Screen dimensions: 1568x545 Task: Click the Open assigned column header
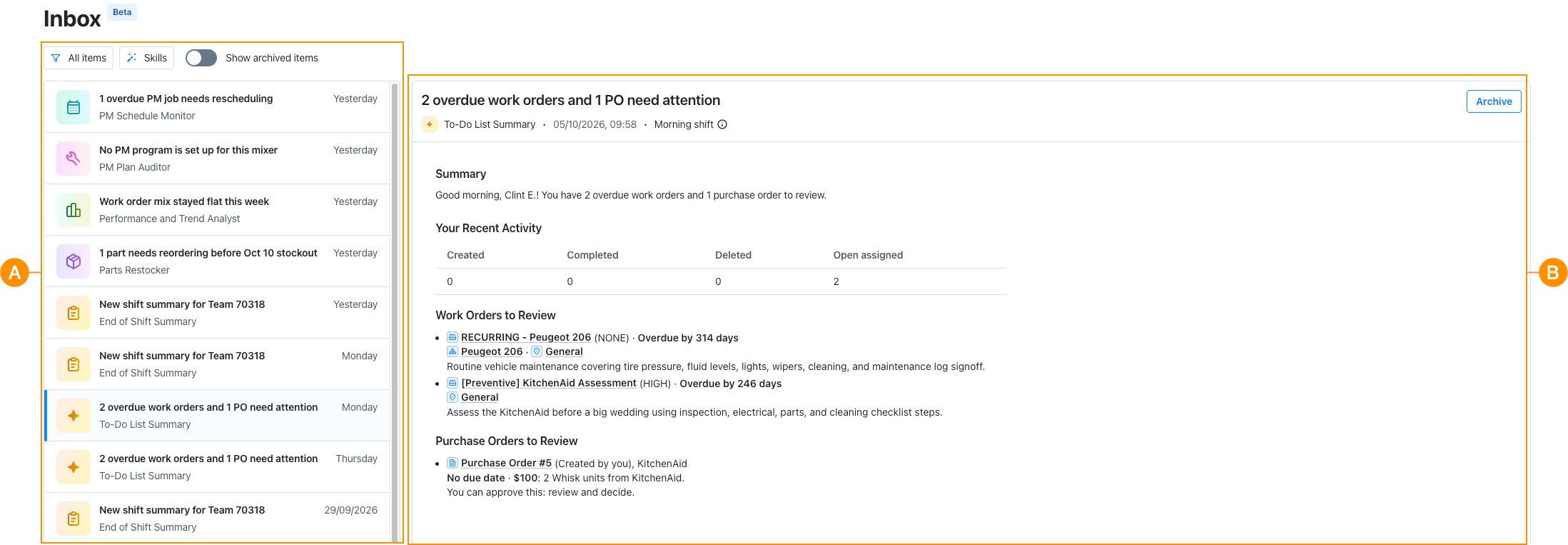click(868, 255)
